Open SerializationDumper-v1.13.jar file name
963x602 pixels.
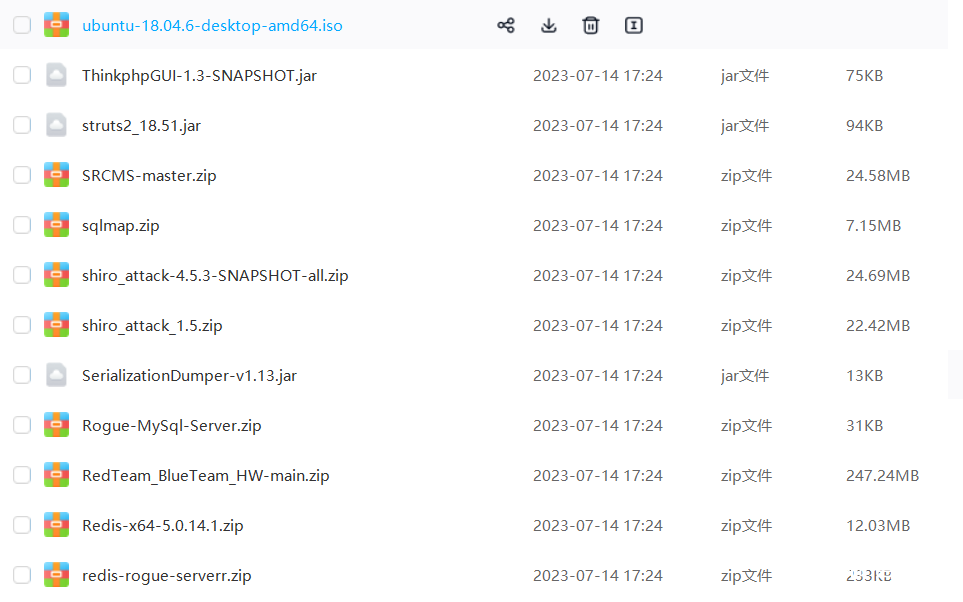point(189,376)
